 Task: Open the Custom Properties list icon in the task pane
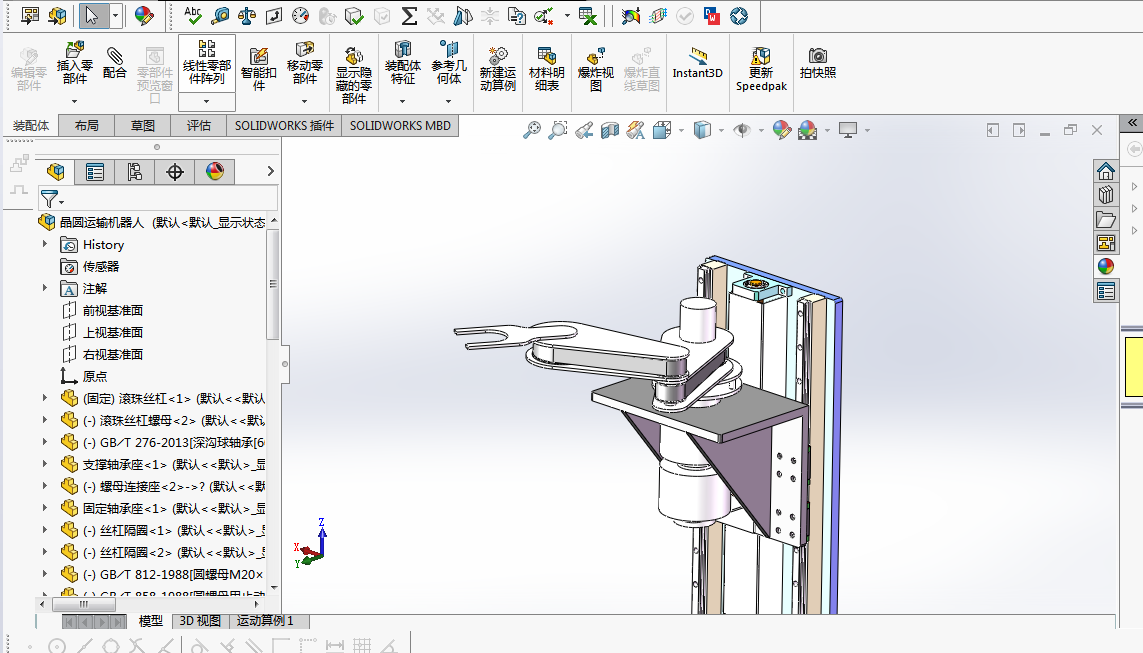(x=1106, y=292)
